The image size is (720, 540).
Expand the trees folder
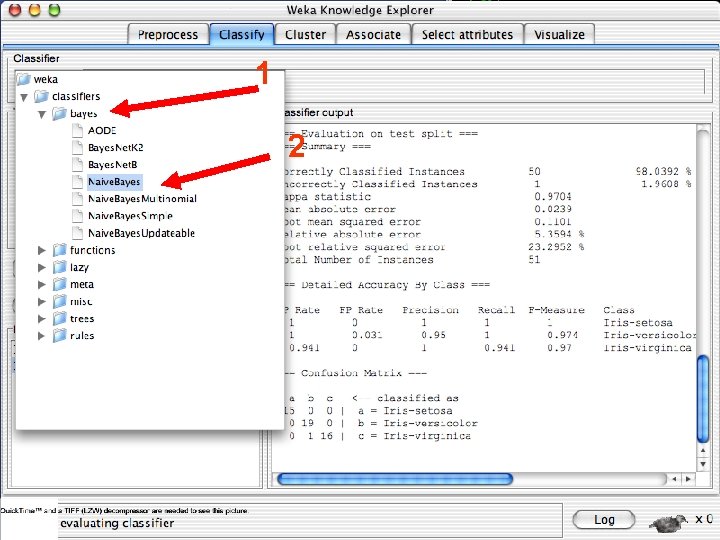(x=42, y=319)
